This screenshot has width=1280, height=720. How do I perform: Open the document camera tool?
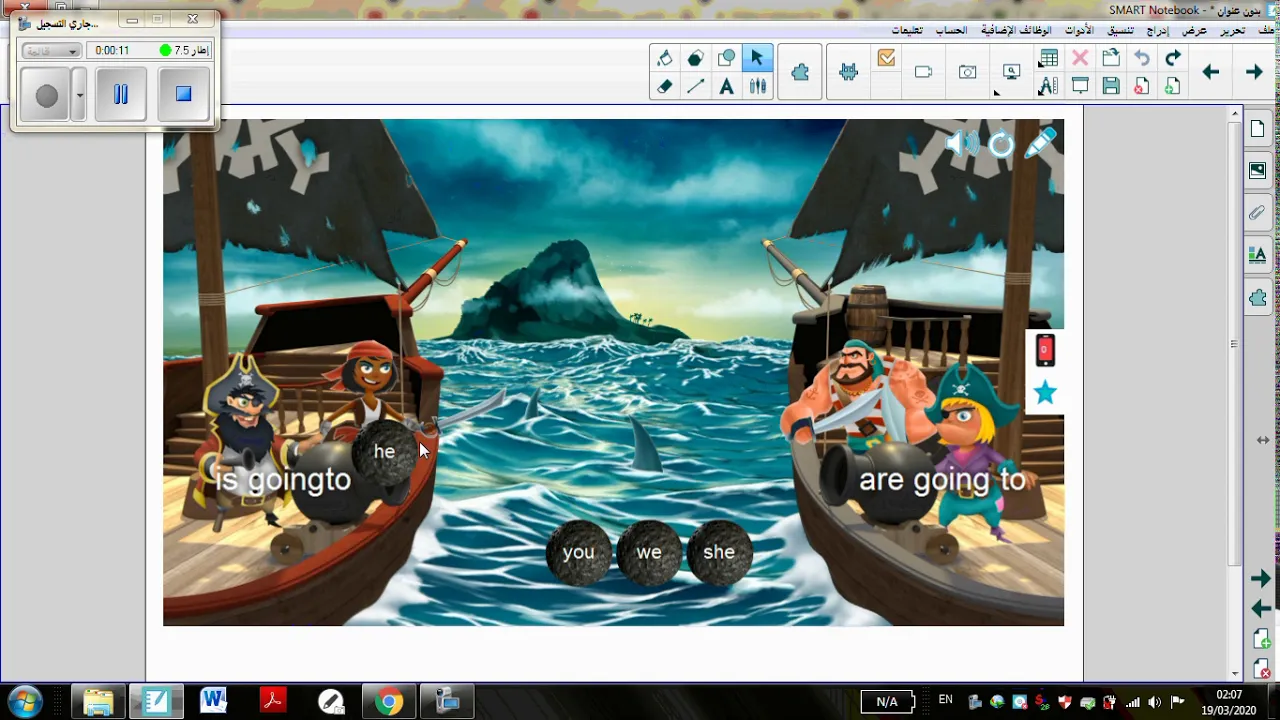923,72
